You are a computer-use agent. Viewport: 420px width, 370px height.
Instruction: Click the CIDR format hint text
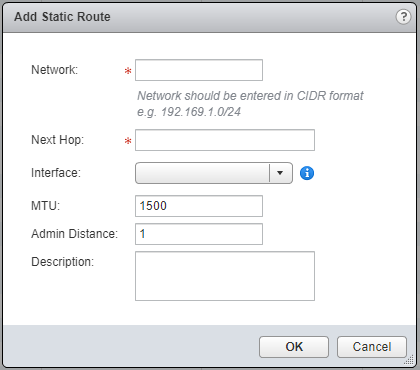(250, 104)
